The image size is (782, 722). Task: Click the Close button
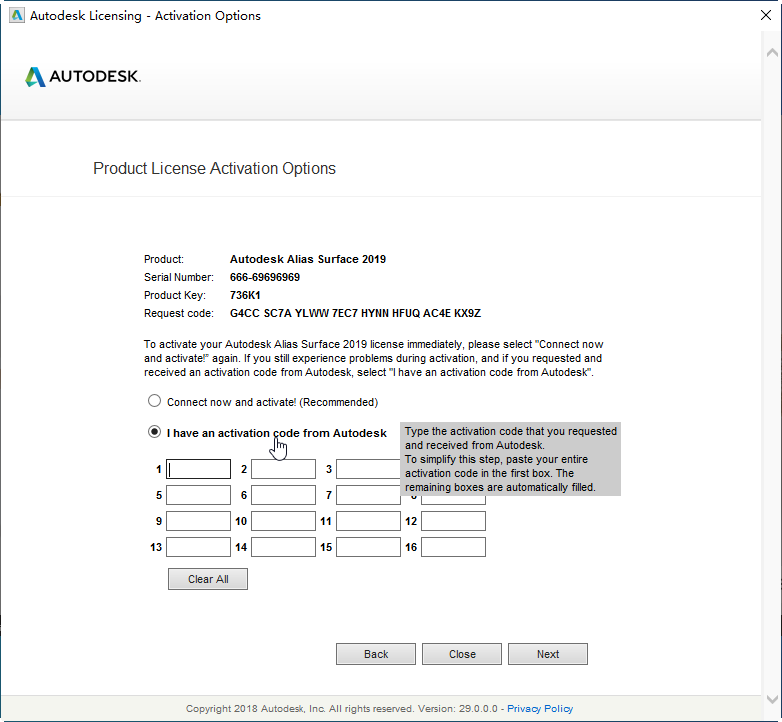[x=462, y=654]
